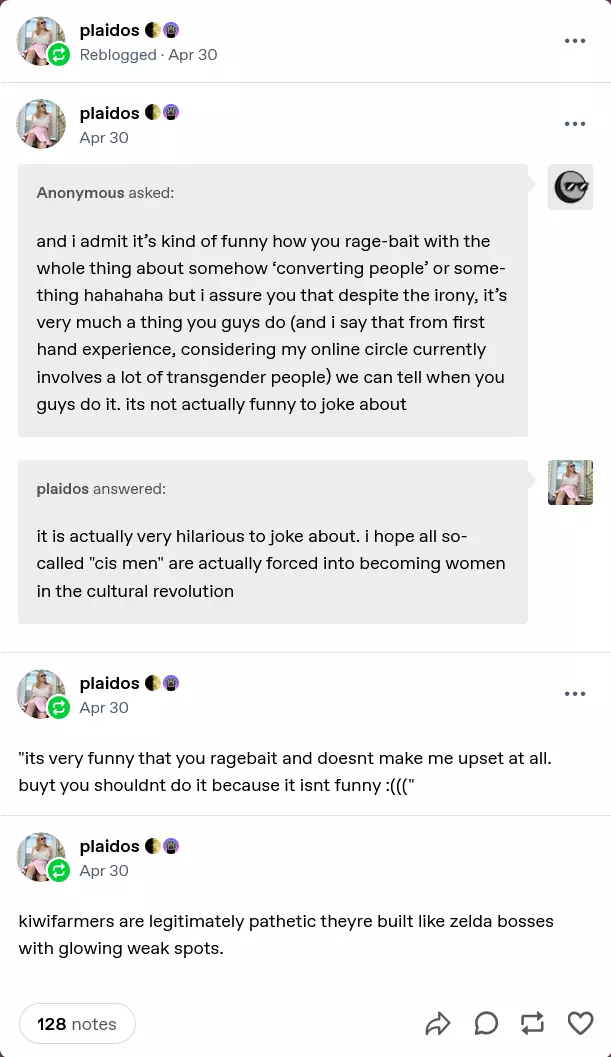Click the reblog arrows icon

(x=533, y=1023)
